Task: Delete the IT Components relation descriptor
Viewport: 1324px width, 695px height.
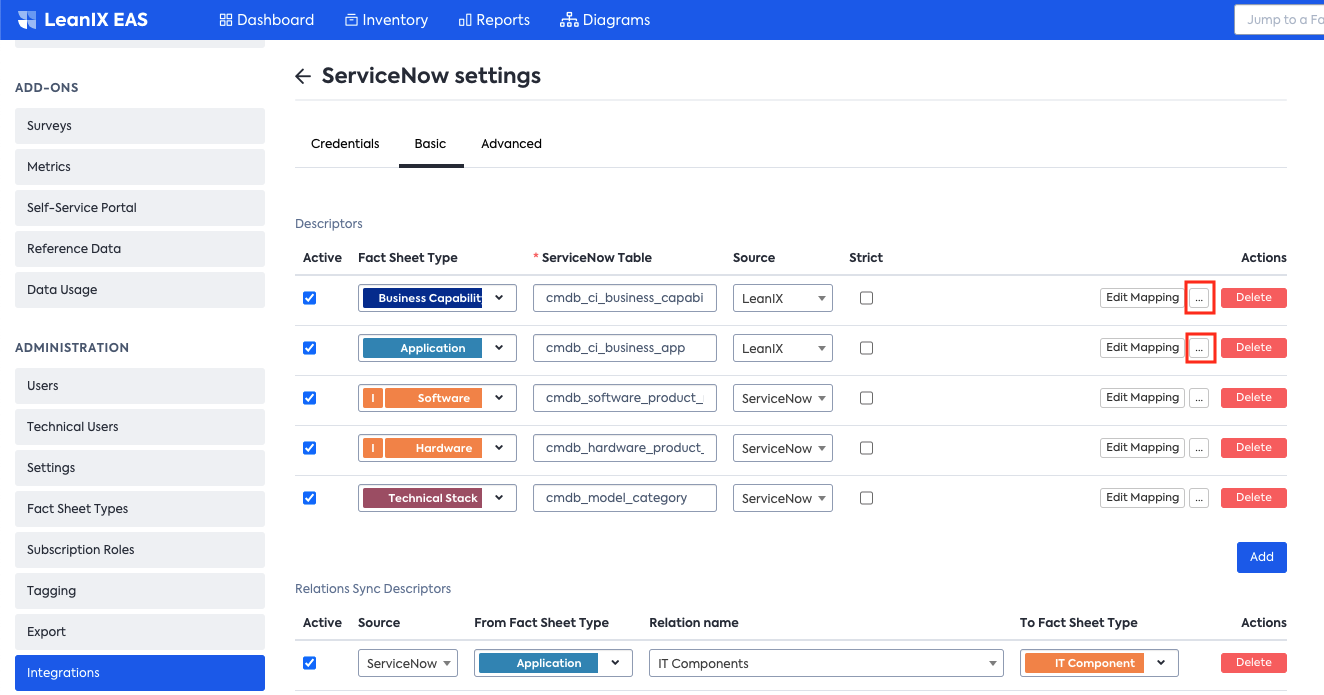Action: tap(1254, 663)
